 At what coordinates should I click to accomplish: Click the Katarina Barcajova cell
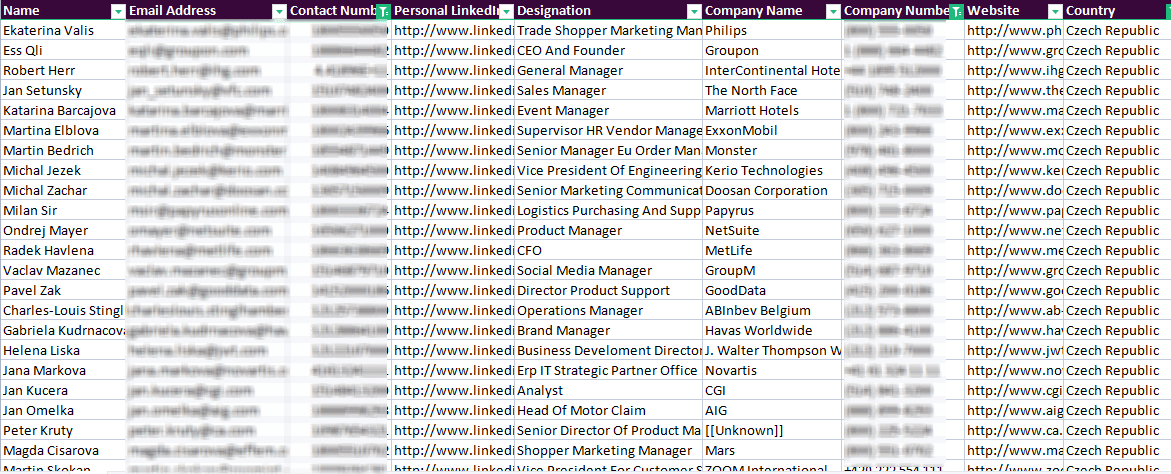[63, 110]
